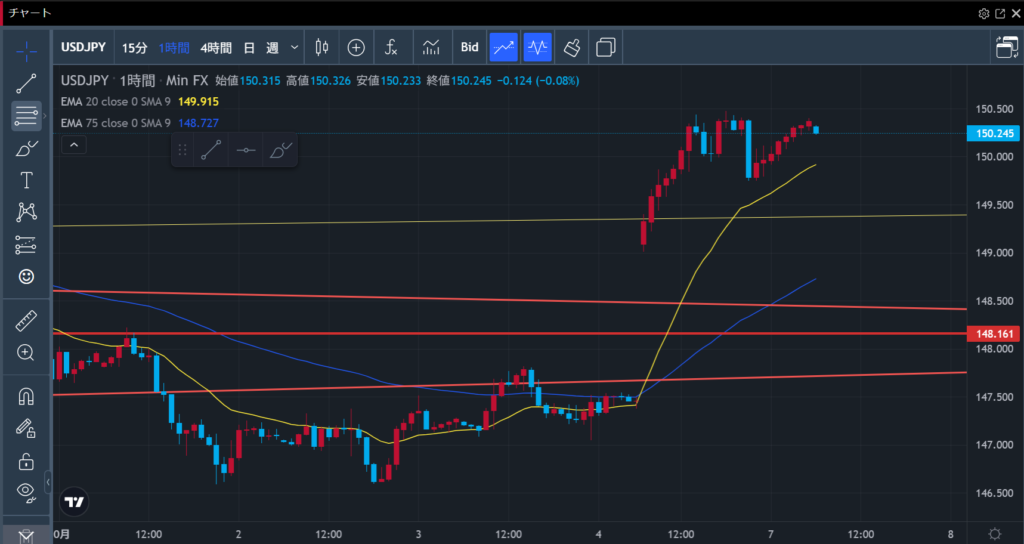The width and height of the screenshot is (1024, 544).
Task: Select the Text annotation tool
Action: tap(26, 180)
